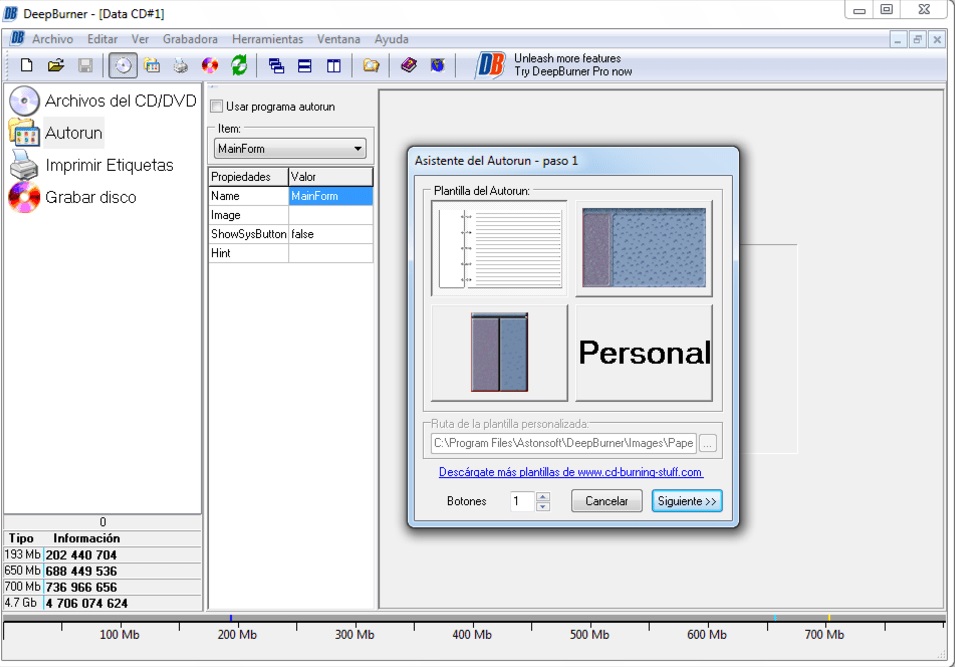This screenshot has width=955, height=667.
Task: Select Imprimir Etiquetas label
Action: [x=110, y=165]
